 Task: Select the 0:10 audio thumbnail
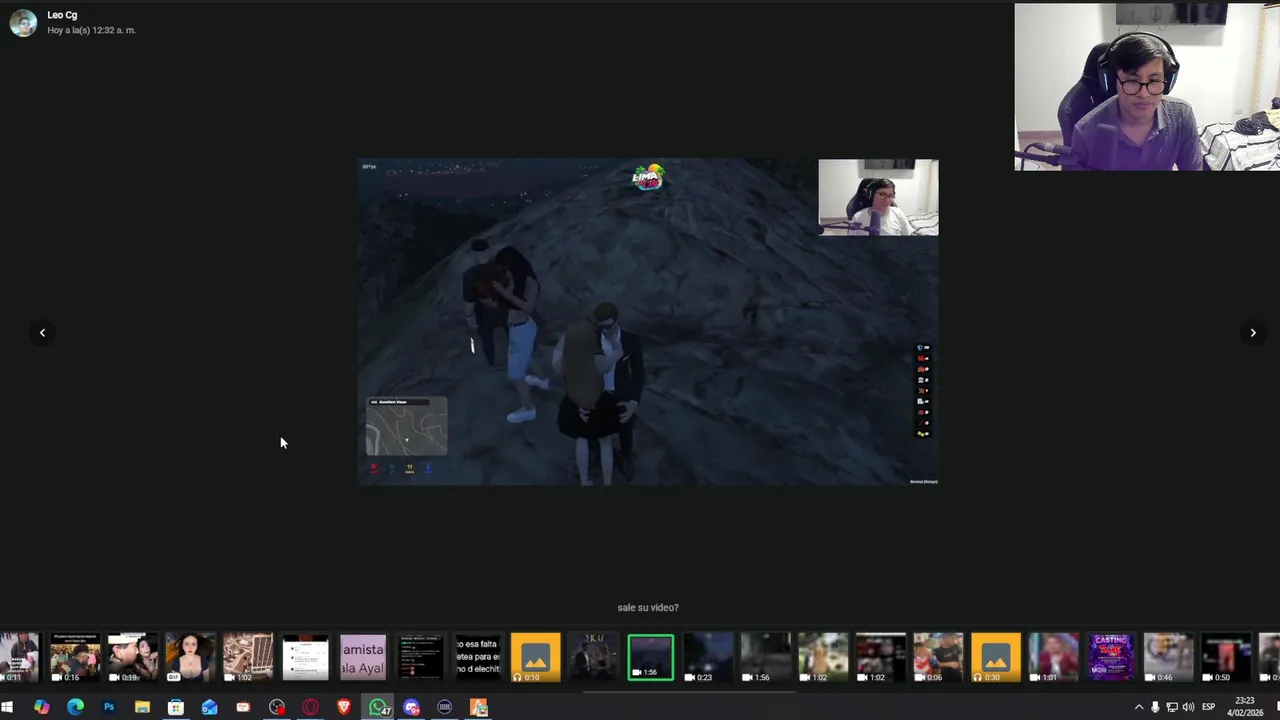[535, 657]
